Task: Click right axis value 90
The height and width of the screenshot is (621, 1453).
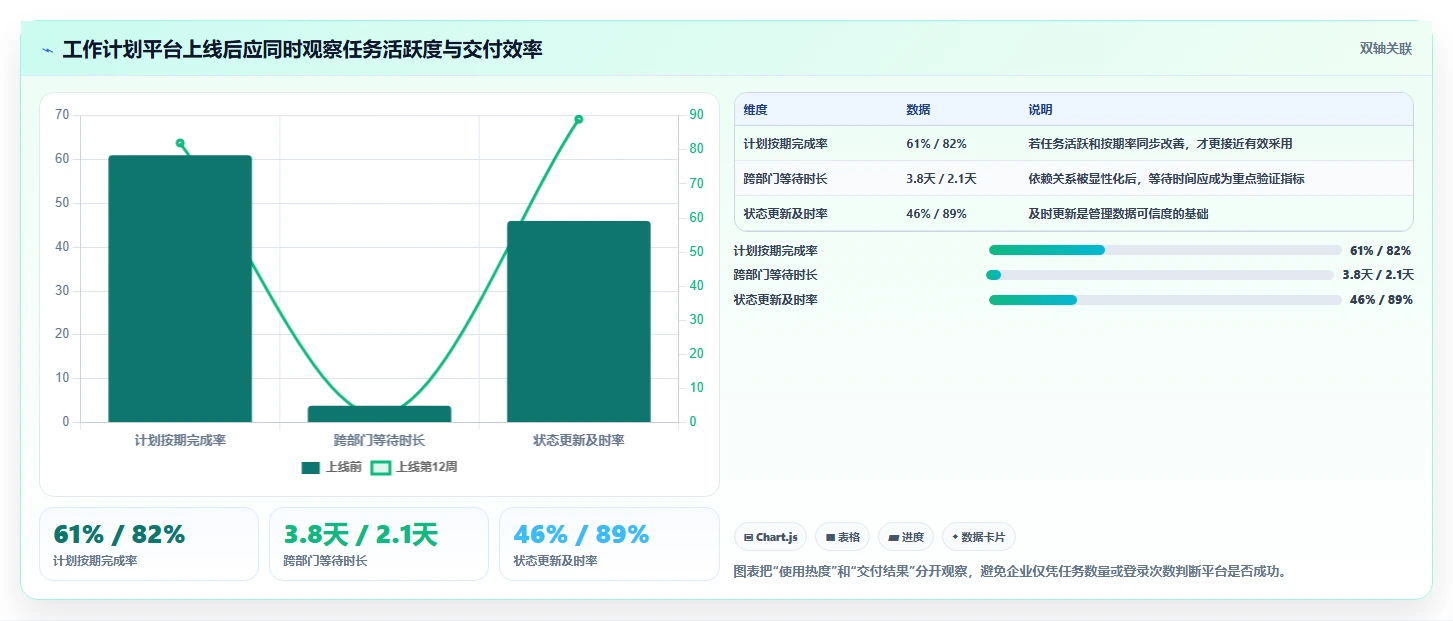Action: [x=696, y=115]
